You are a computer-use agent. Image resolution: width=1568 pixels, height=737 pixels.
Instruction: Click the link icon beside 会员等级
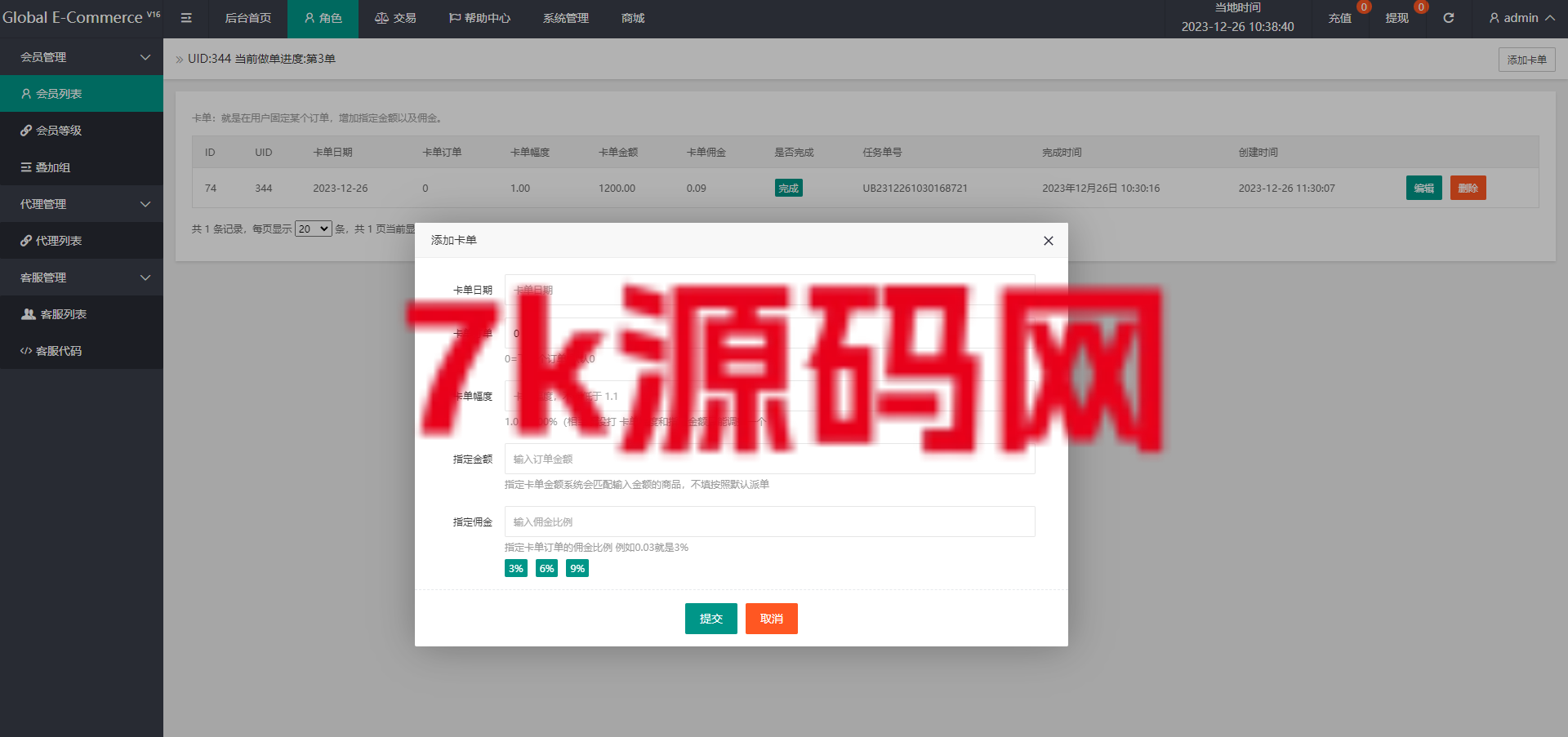26,131
